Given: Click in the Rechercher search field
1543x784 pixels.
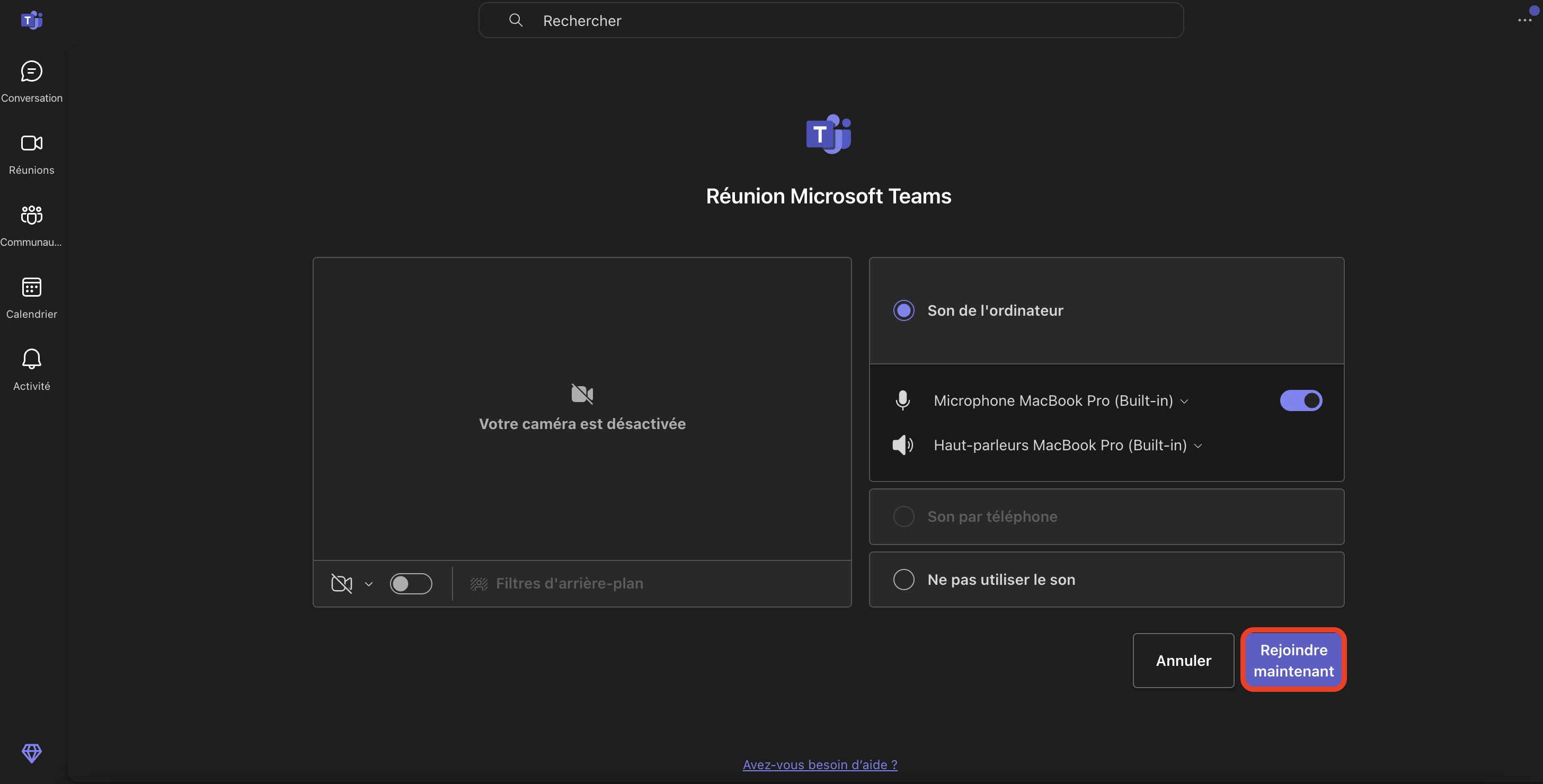Looking at the screenshot, I should (x=830, y=21).
